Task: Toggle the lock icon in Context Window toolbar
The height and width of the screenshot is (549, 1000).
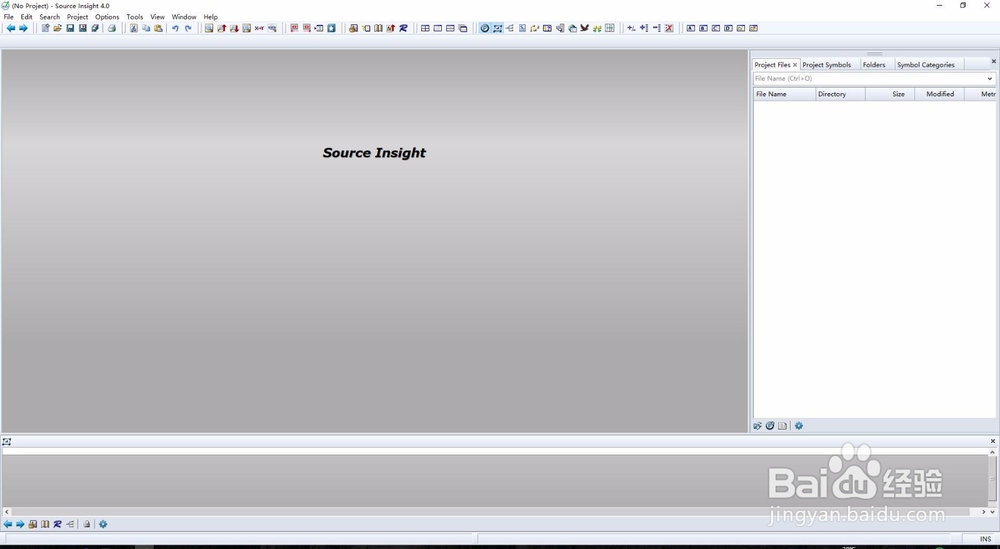Action: pyautogui.click(x=87, y=524)
